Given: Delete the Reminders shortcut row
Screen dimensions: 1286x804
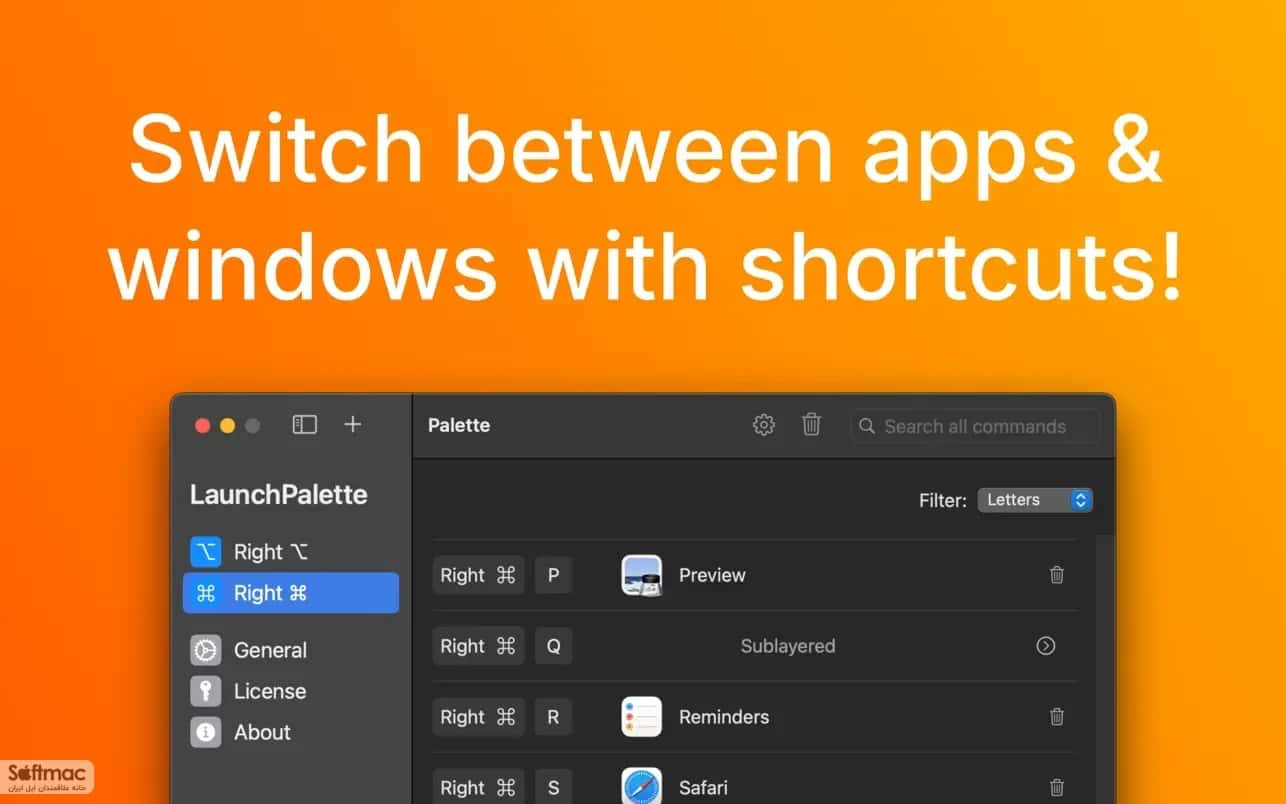Looking at the screenshot, I should point(1057,717).
